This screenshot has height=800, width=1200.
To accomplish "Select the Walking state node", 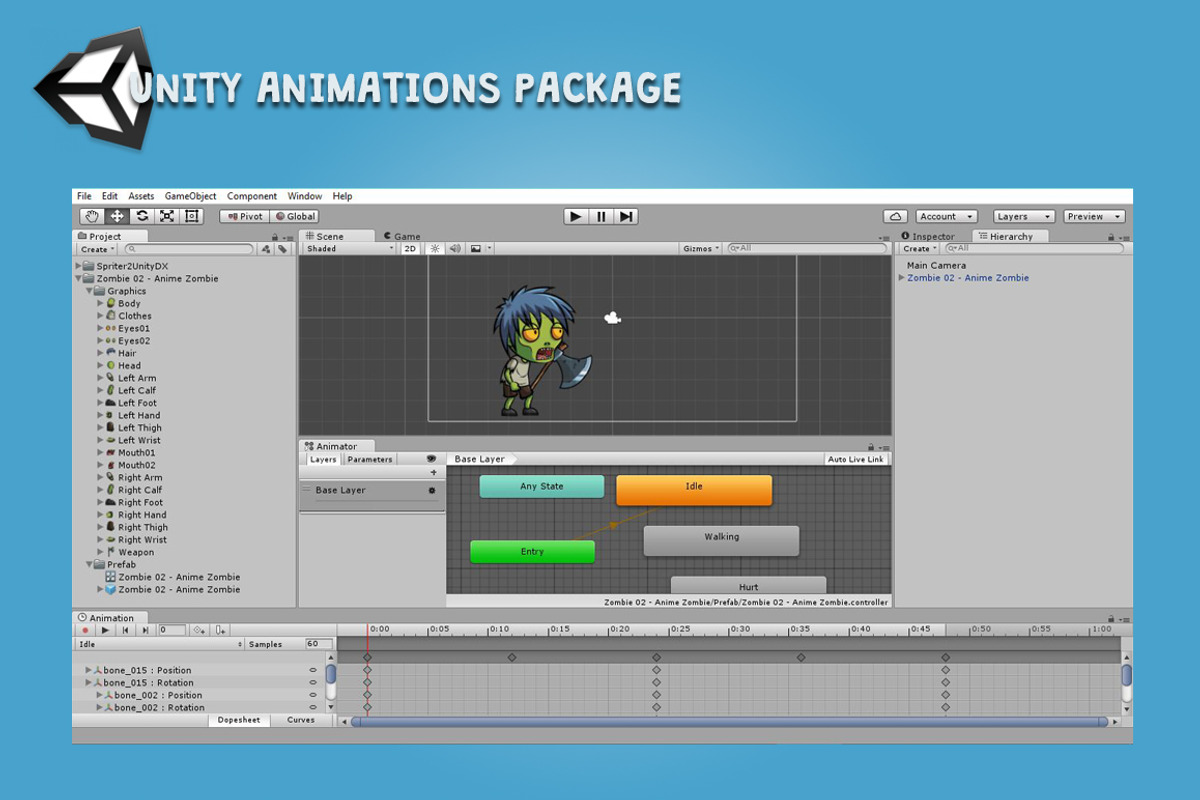I will tap(721, 541).
